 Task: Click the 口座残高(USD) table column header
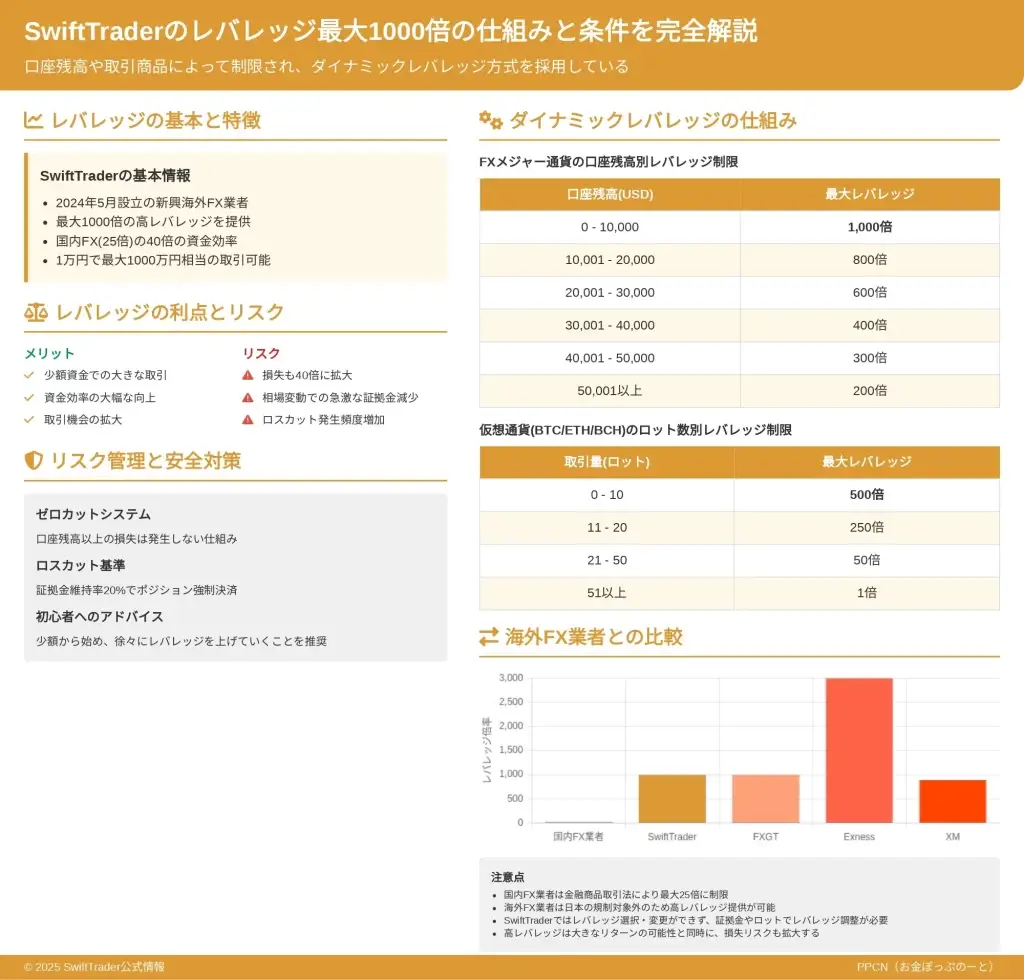(x=609, y=194)
